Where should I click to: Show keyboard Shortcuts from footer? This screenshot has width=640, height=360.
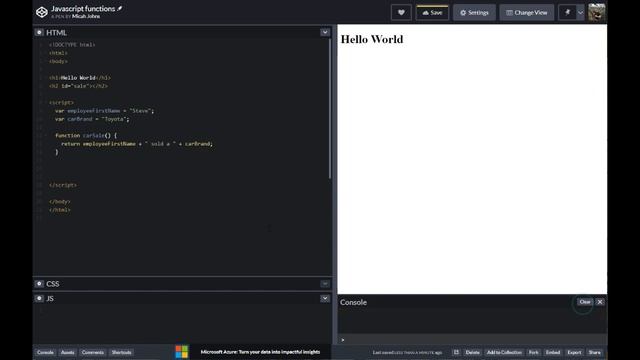point(122,352)
